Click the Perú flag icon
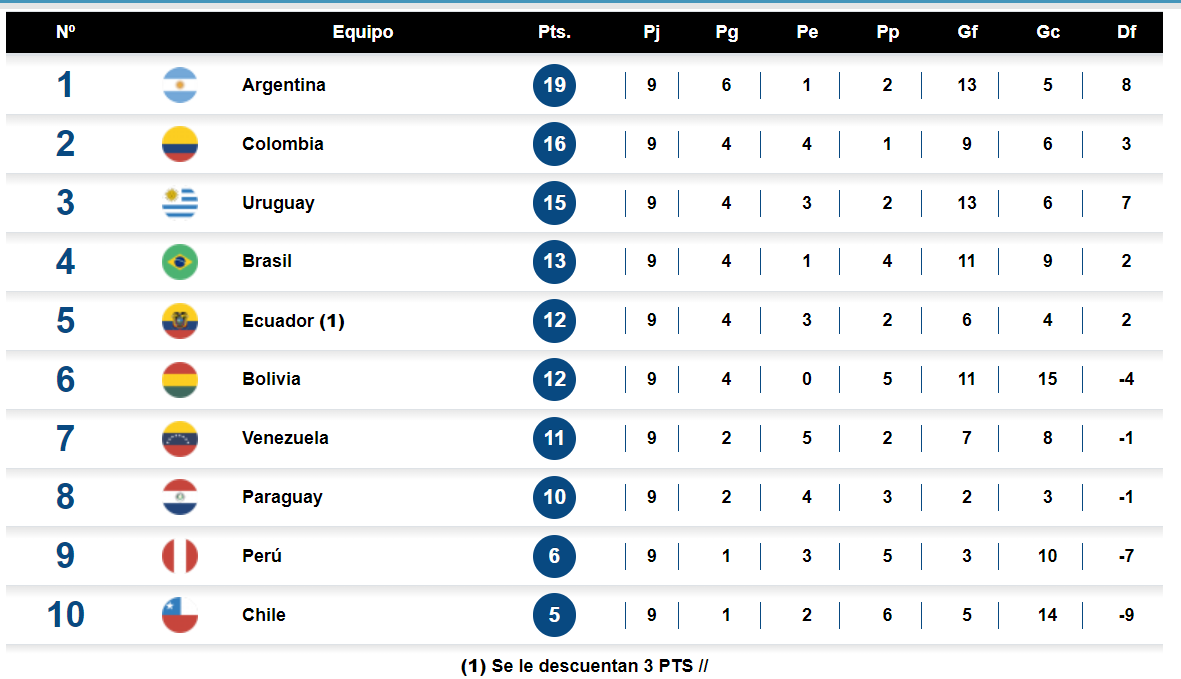 coord(180,556)
